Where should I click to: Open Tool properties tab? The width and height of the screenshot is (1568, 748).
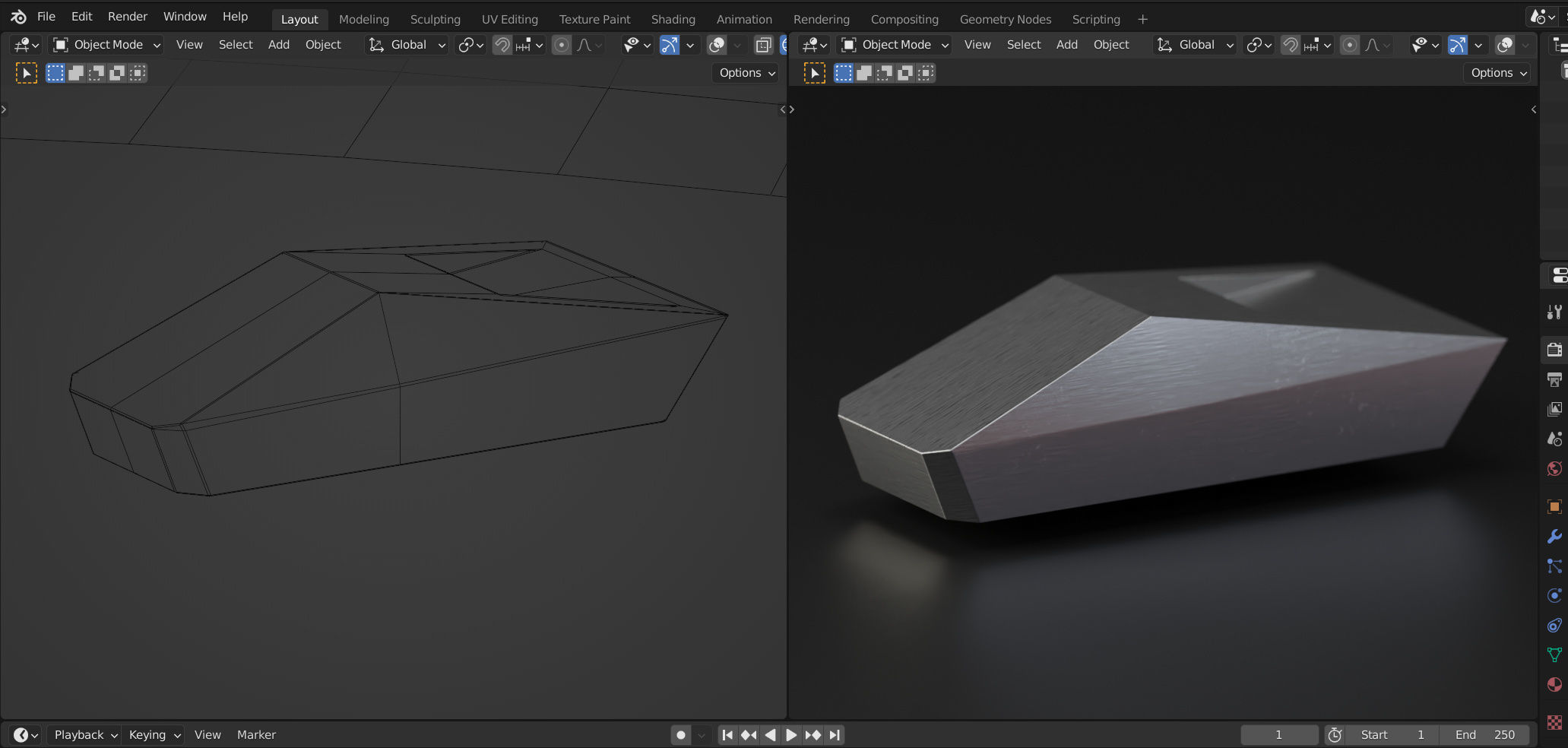[x=1554, y=312]
